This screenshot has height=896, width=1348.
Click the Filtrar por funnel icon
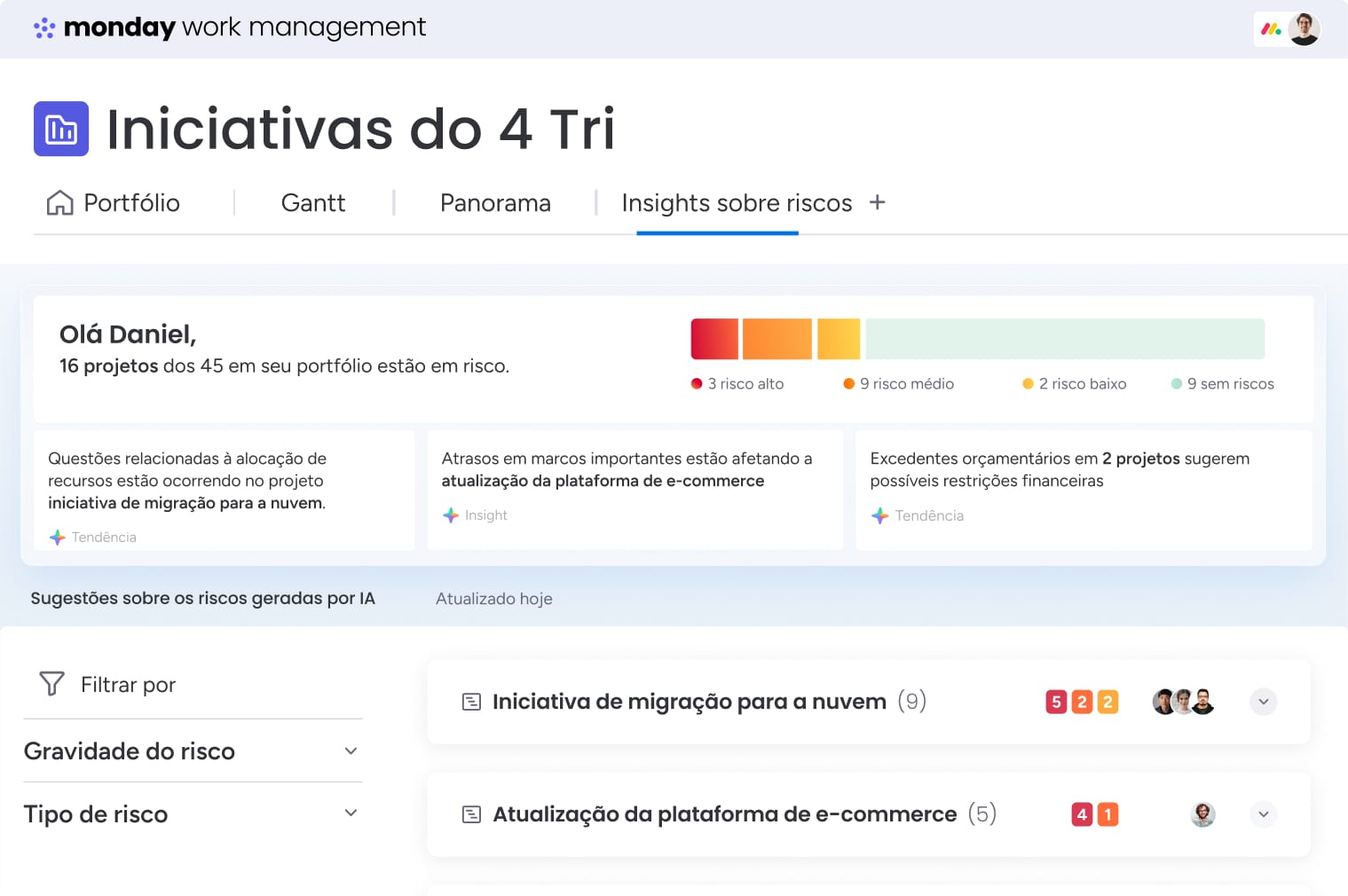(52, 684)
